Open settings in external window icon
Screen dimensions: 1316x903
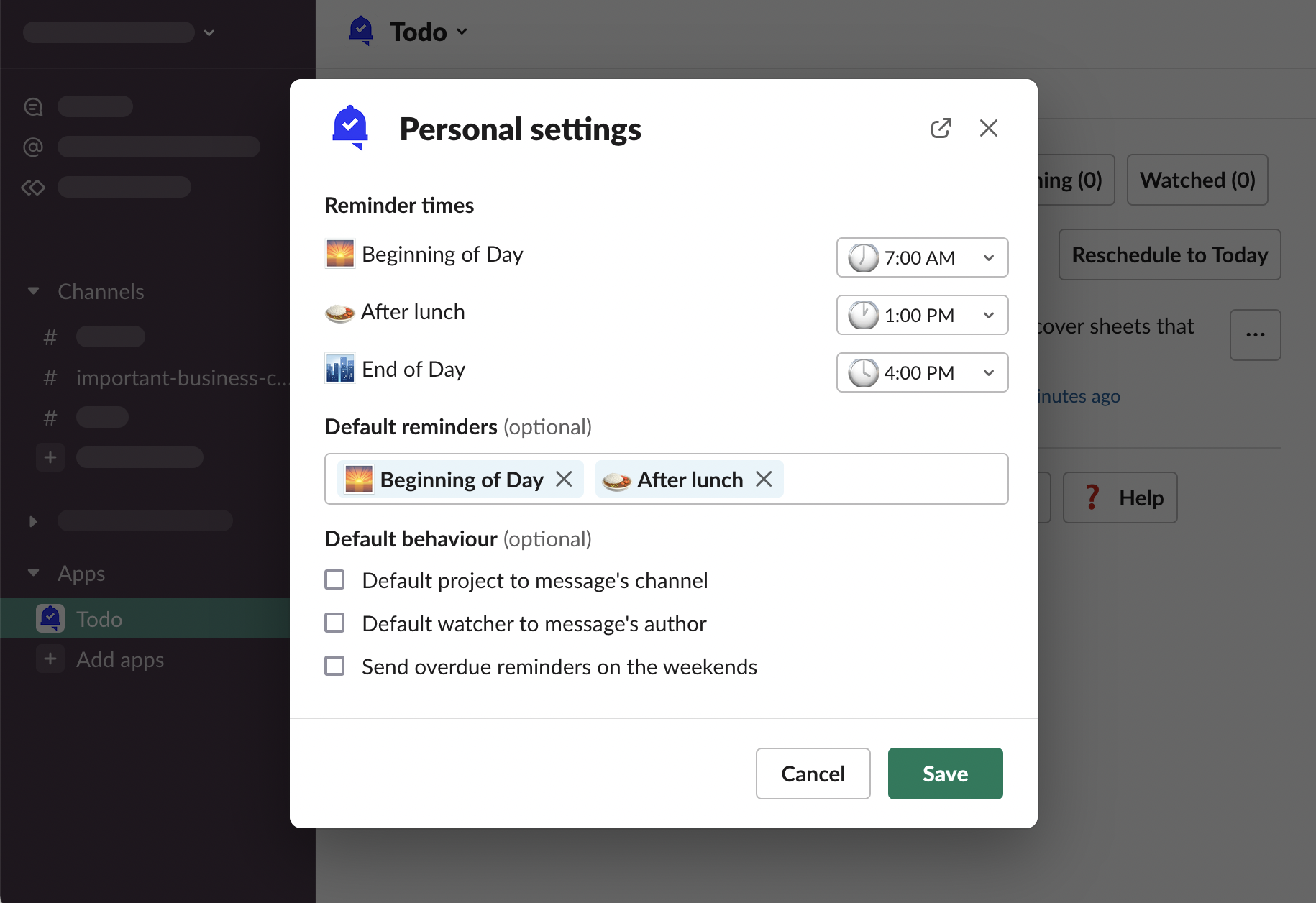(941, 129)
